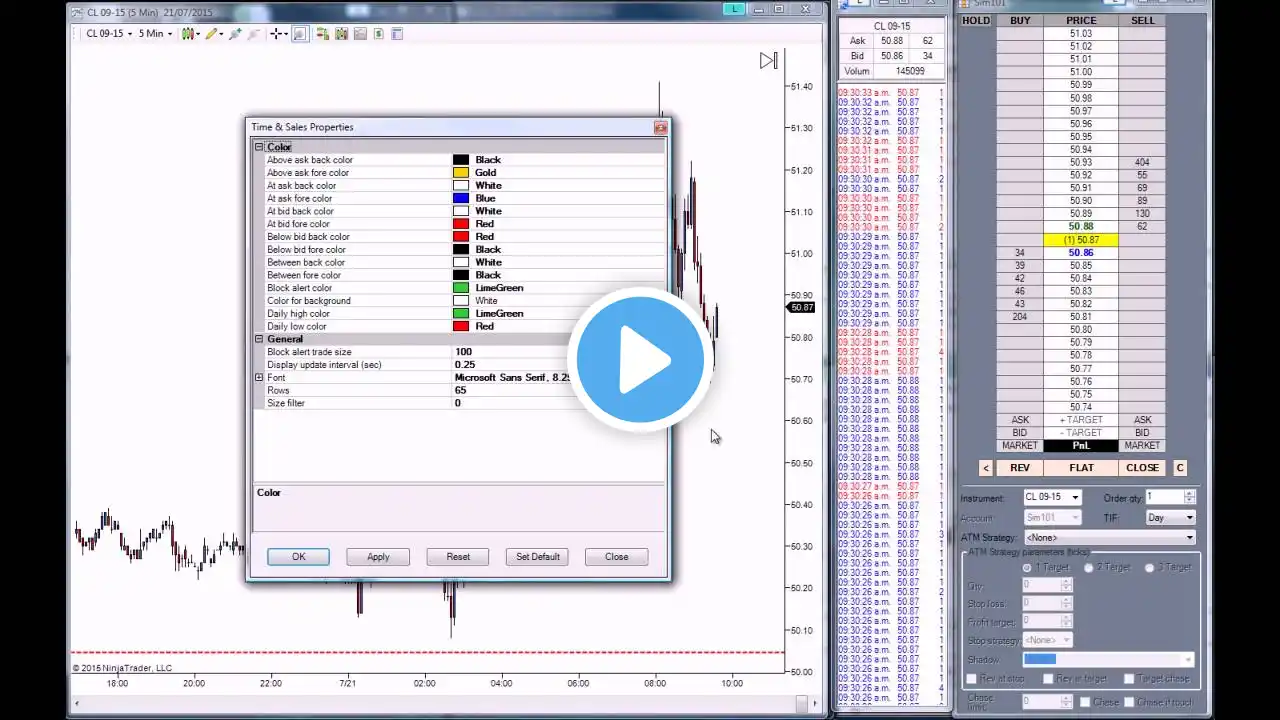
Task: Select the crosshair cursor tool
Action: click(277, 33)
